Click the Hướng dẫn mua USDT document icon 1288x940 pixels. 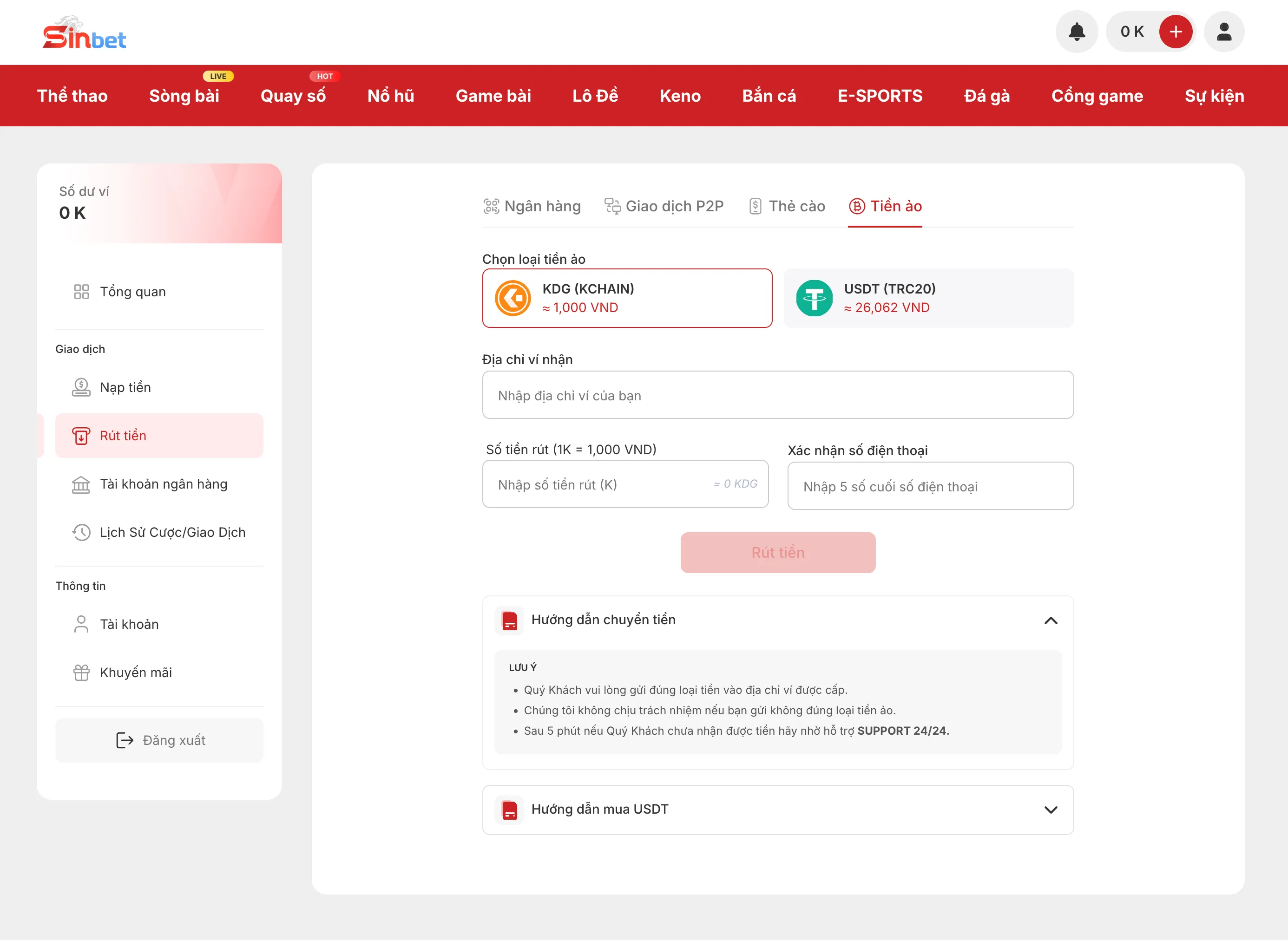click(x=509, y=809)
